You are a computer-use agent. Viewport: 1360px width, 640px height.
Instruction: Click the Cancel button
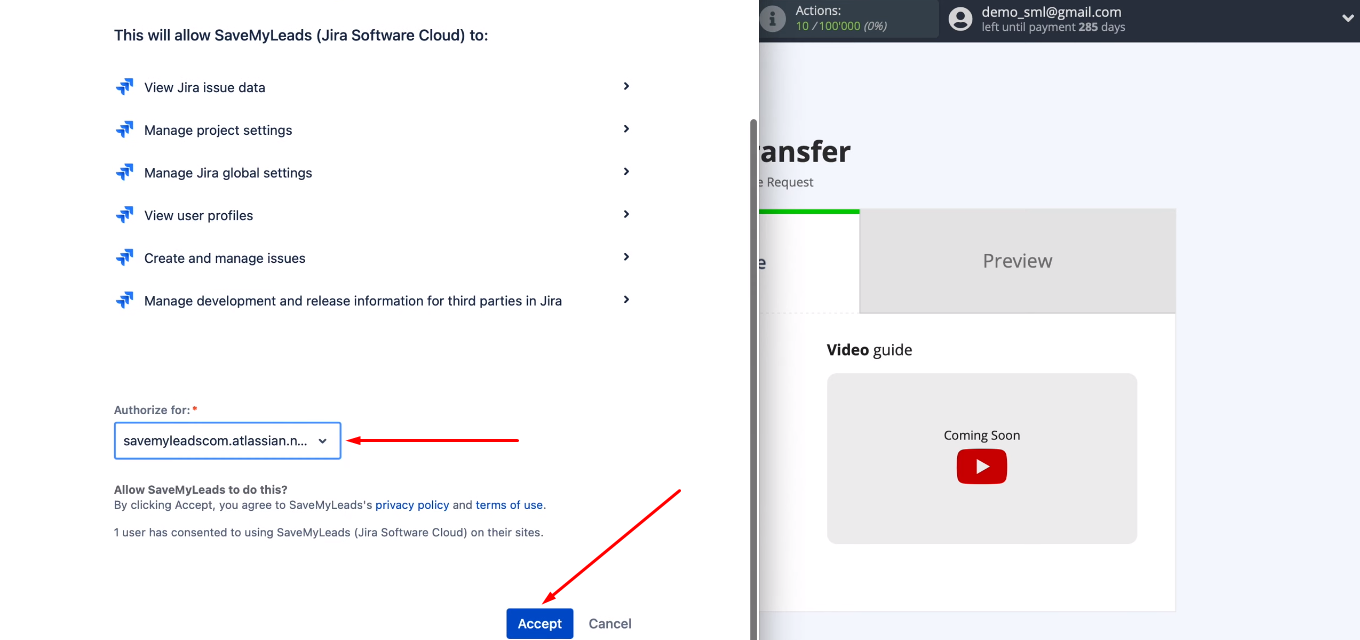coord(610,623)
